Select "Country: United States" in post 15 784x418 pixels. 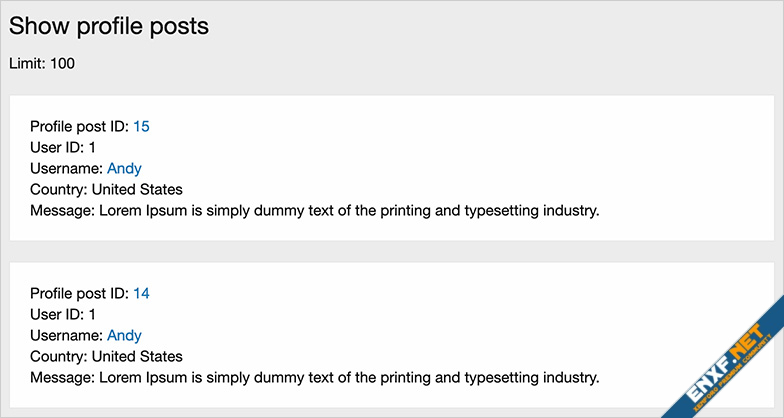[x=106, y=189]
